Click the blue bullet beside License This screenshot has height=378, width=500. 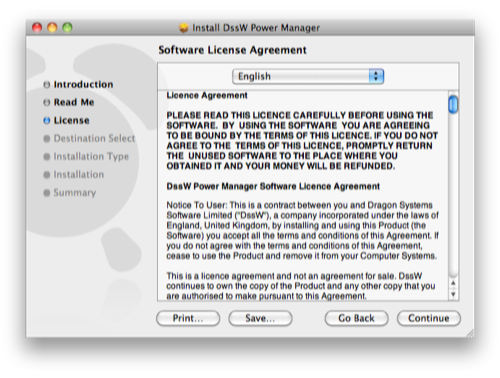point(47,121)
